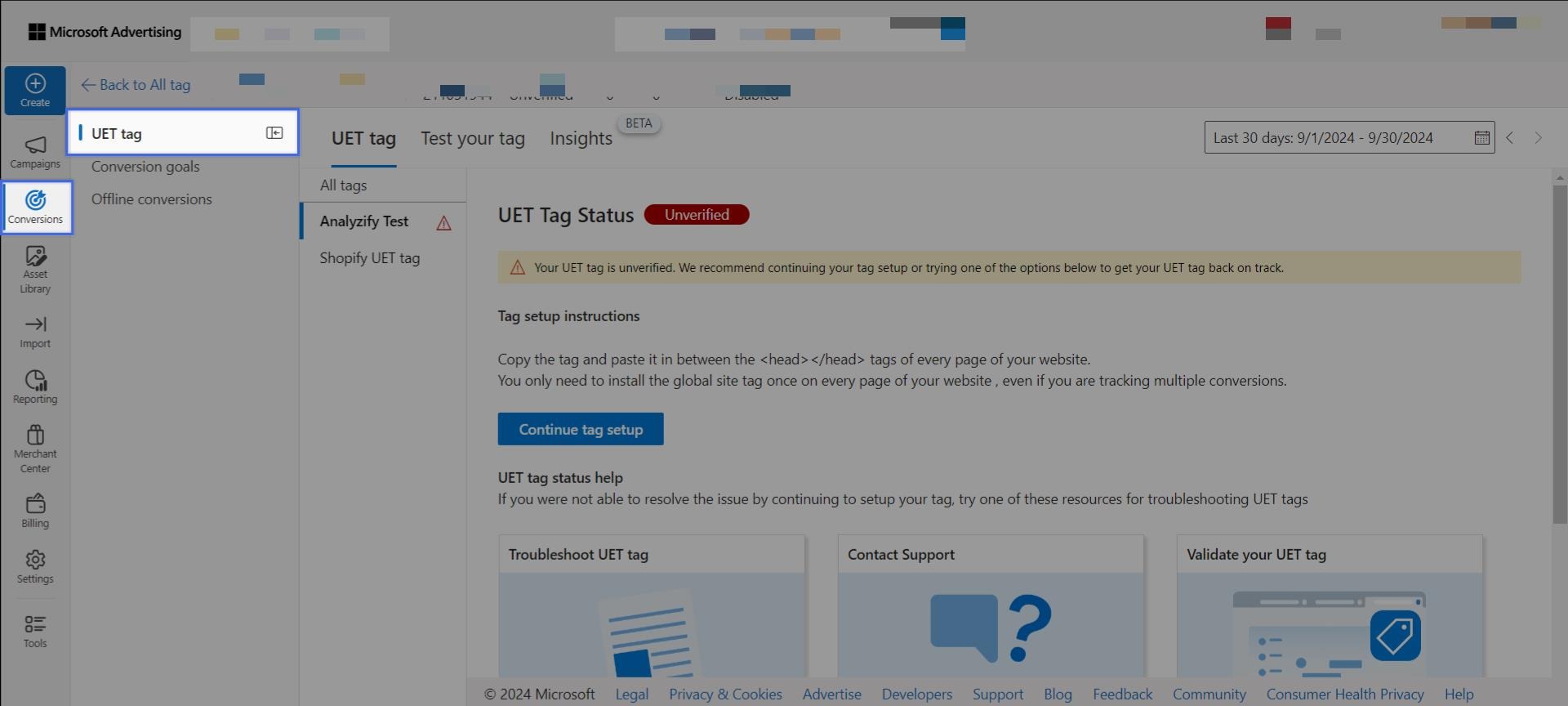Click the 'UET Tag Status' heading
The height and width of the screenshot is (706, 1568).
tap(566, 216)
